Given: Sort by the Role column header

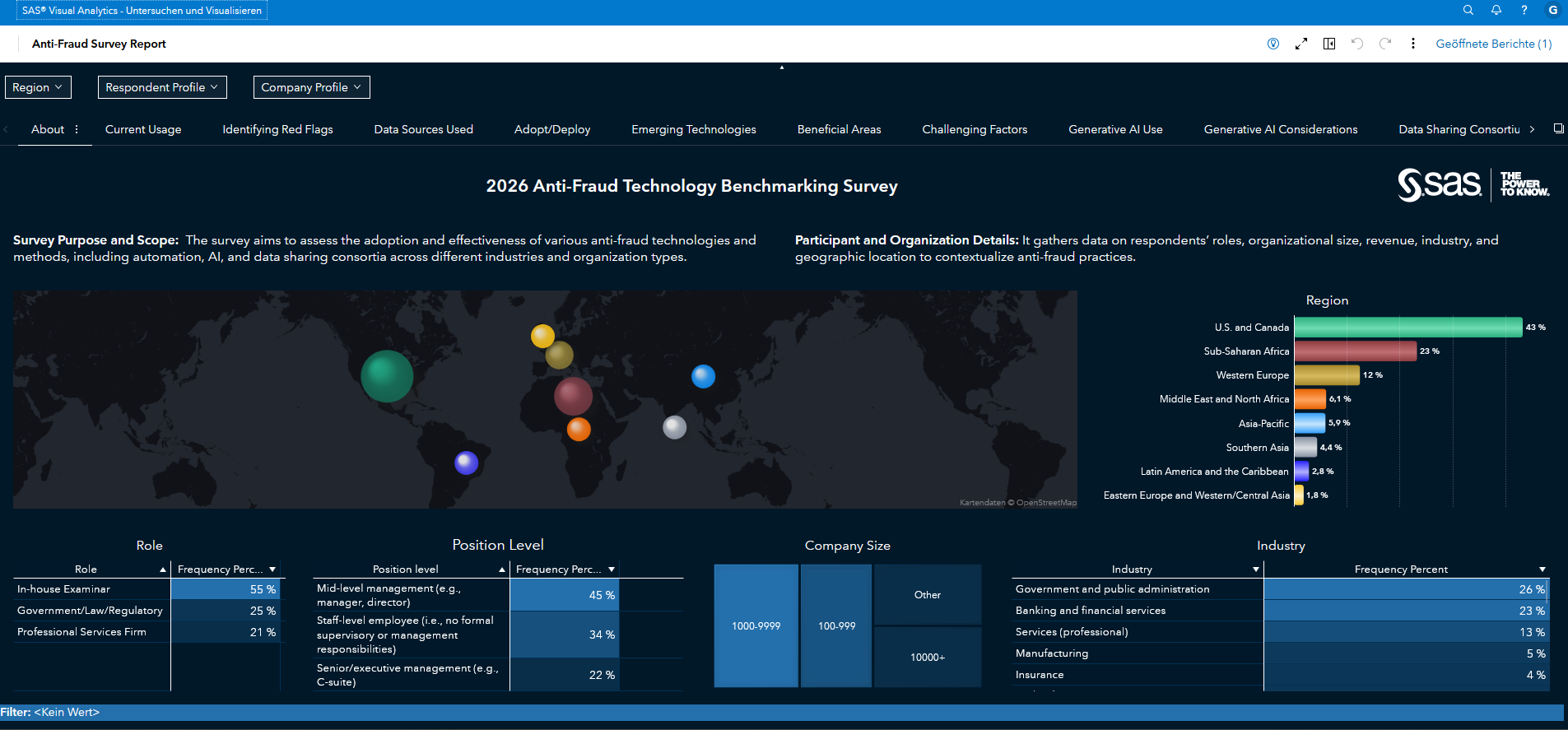Looking at the screenshot, I should pos(86,569).
